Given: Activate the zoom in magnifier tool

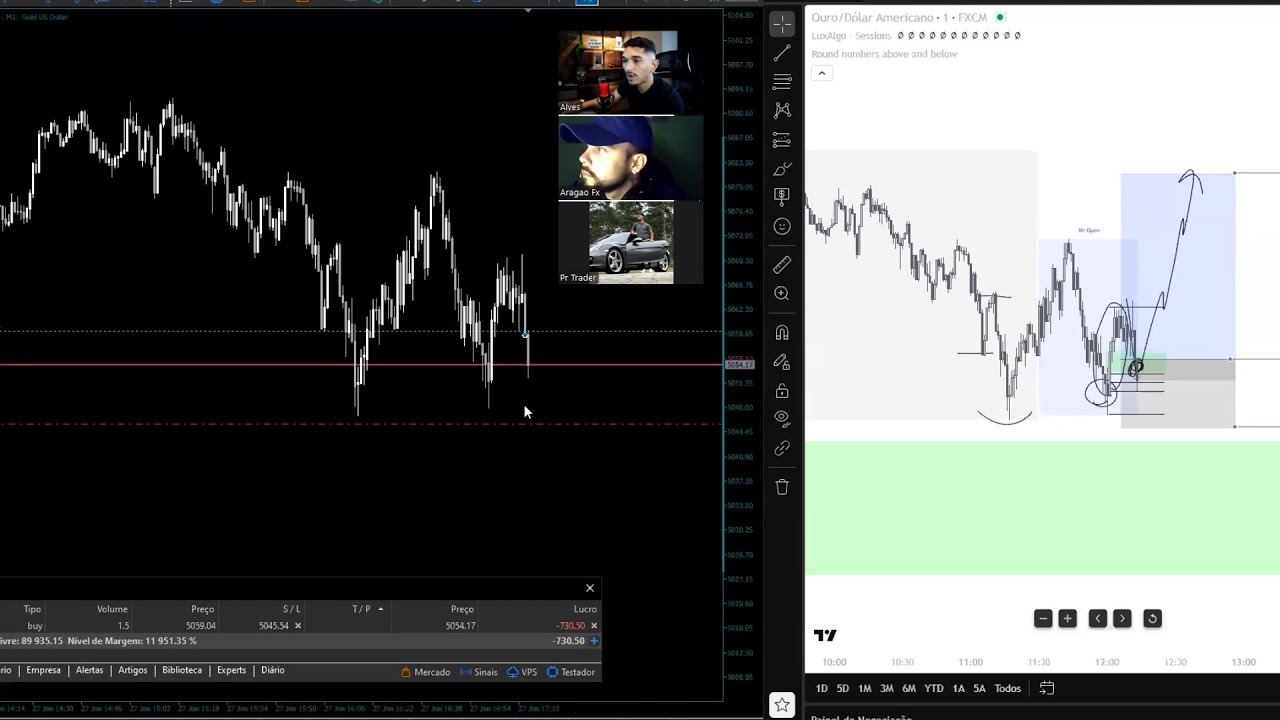Looking at the screenshot, I should tap(782, 293).
